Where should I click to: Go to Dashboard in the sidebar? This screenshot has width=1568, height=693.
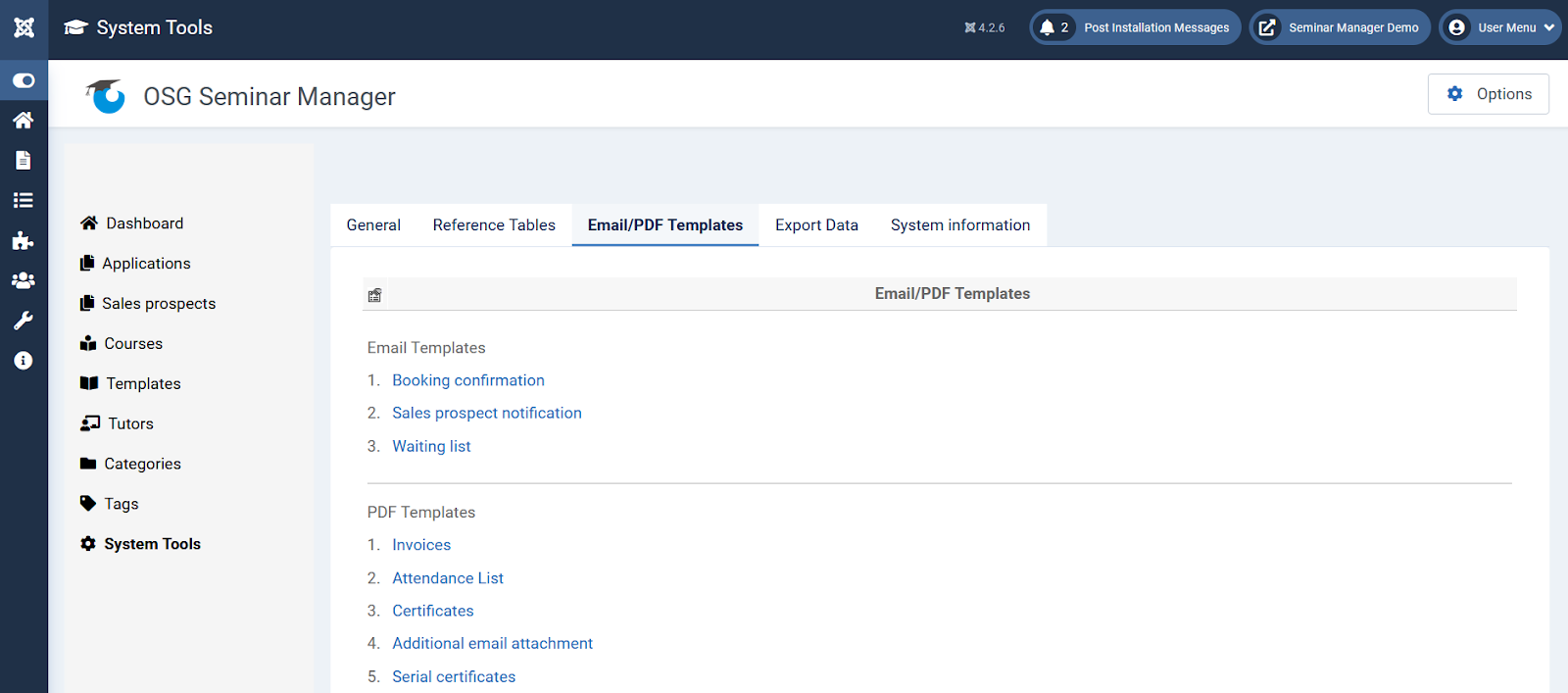[132, 223]
